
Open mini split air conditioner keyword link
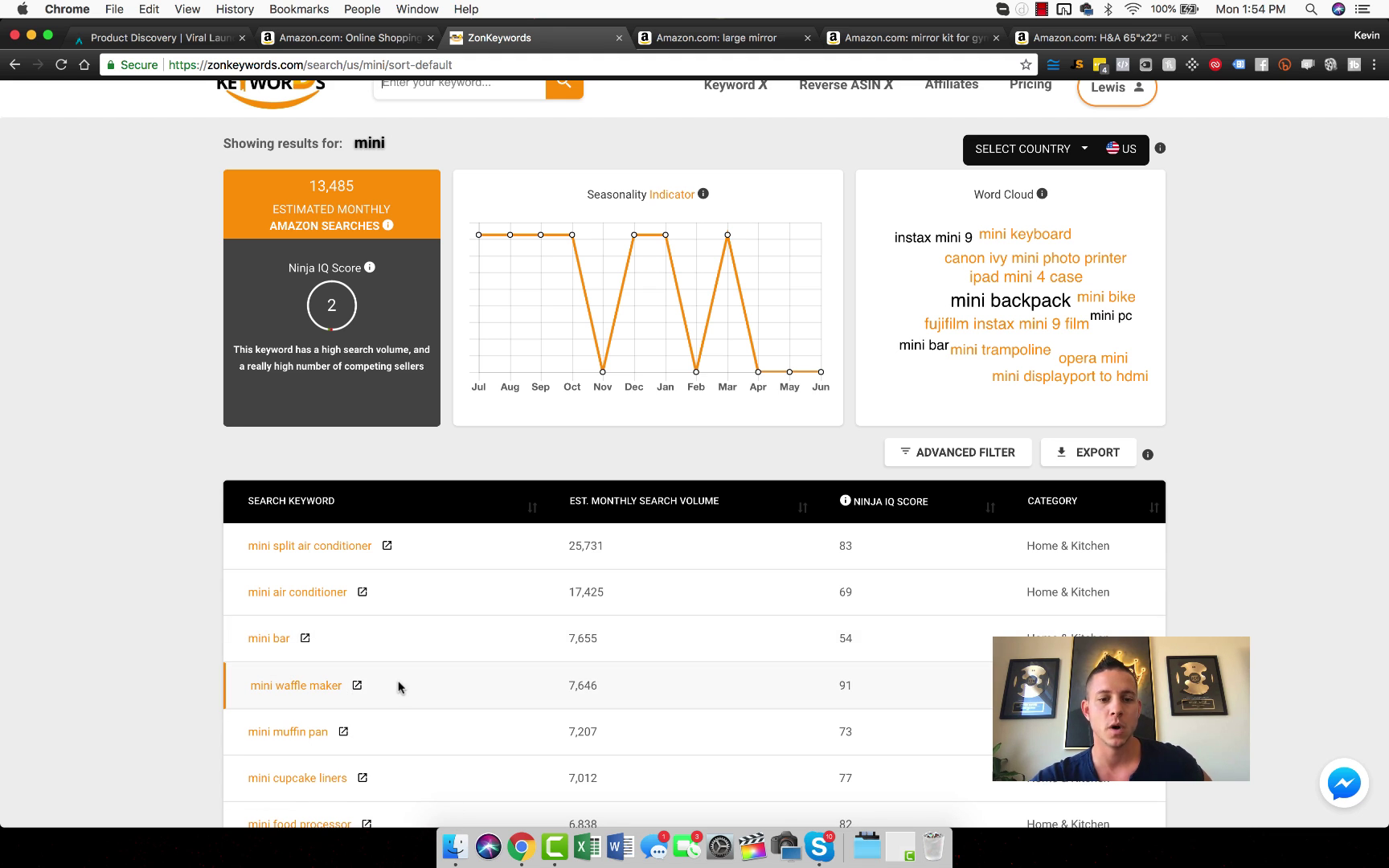point(309,546)
